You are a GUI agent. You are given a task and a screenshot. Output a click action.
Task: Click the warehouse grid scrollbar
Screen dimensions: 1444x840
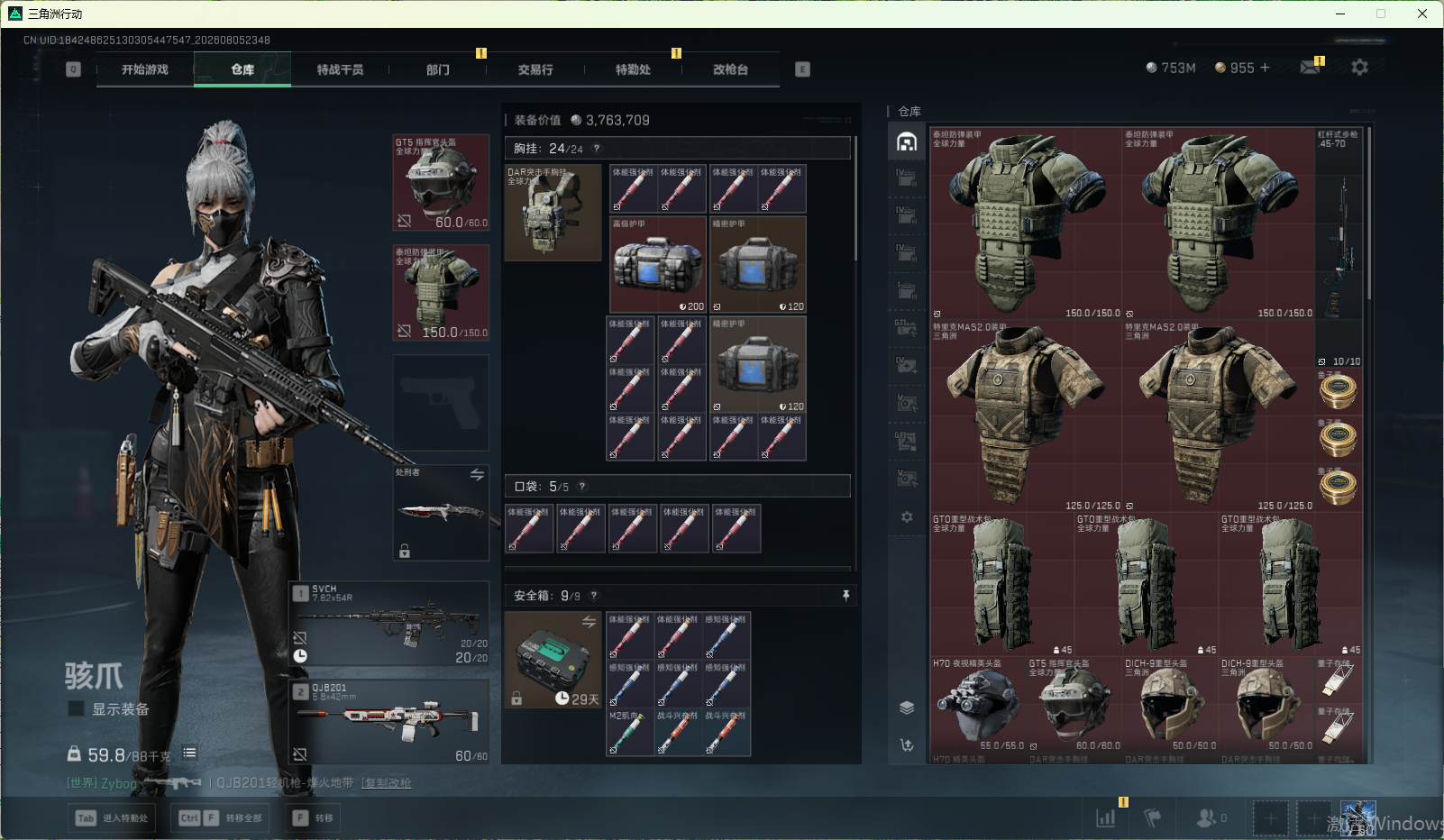pos(1369,213)
